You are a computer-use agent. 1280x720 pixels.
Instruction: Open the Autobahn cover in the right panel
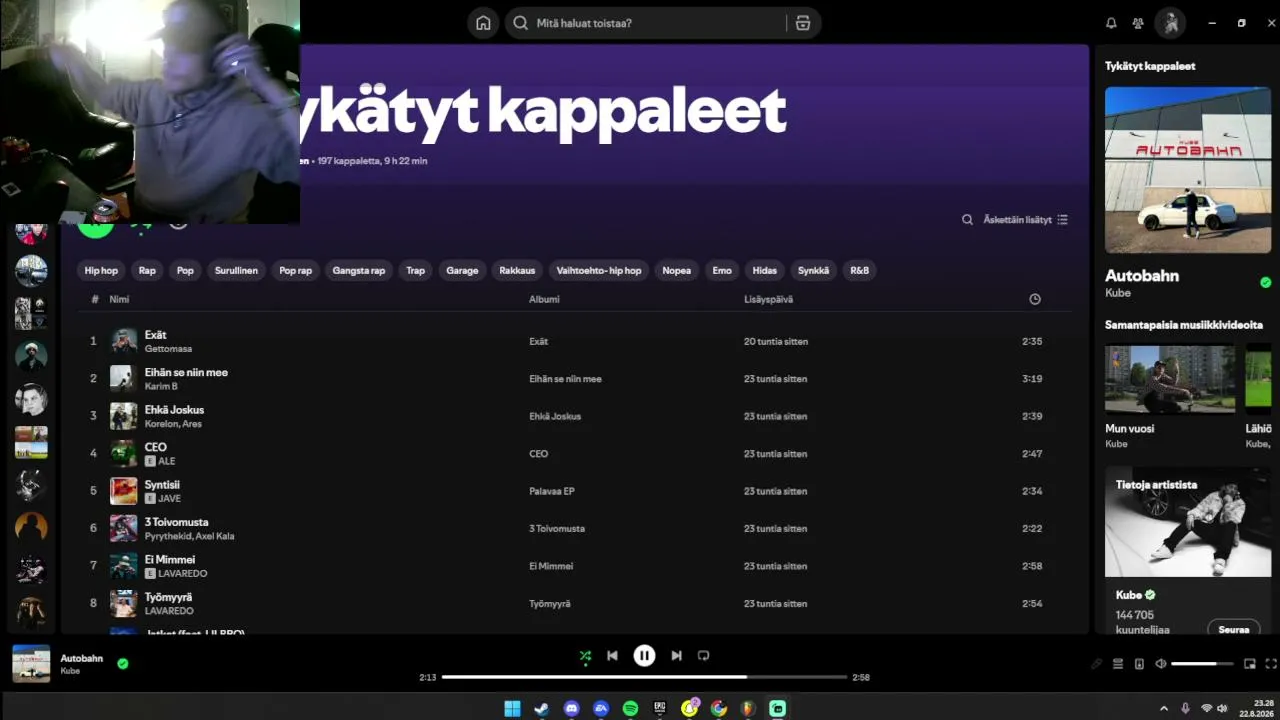1188,170
